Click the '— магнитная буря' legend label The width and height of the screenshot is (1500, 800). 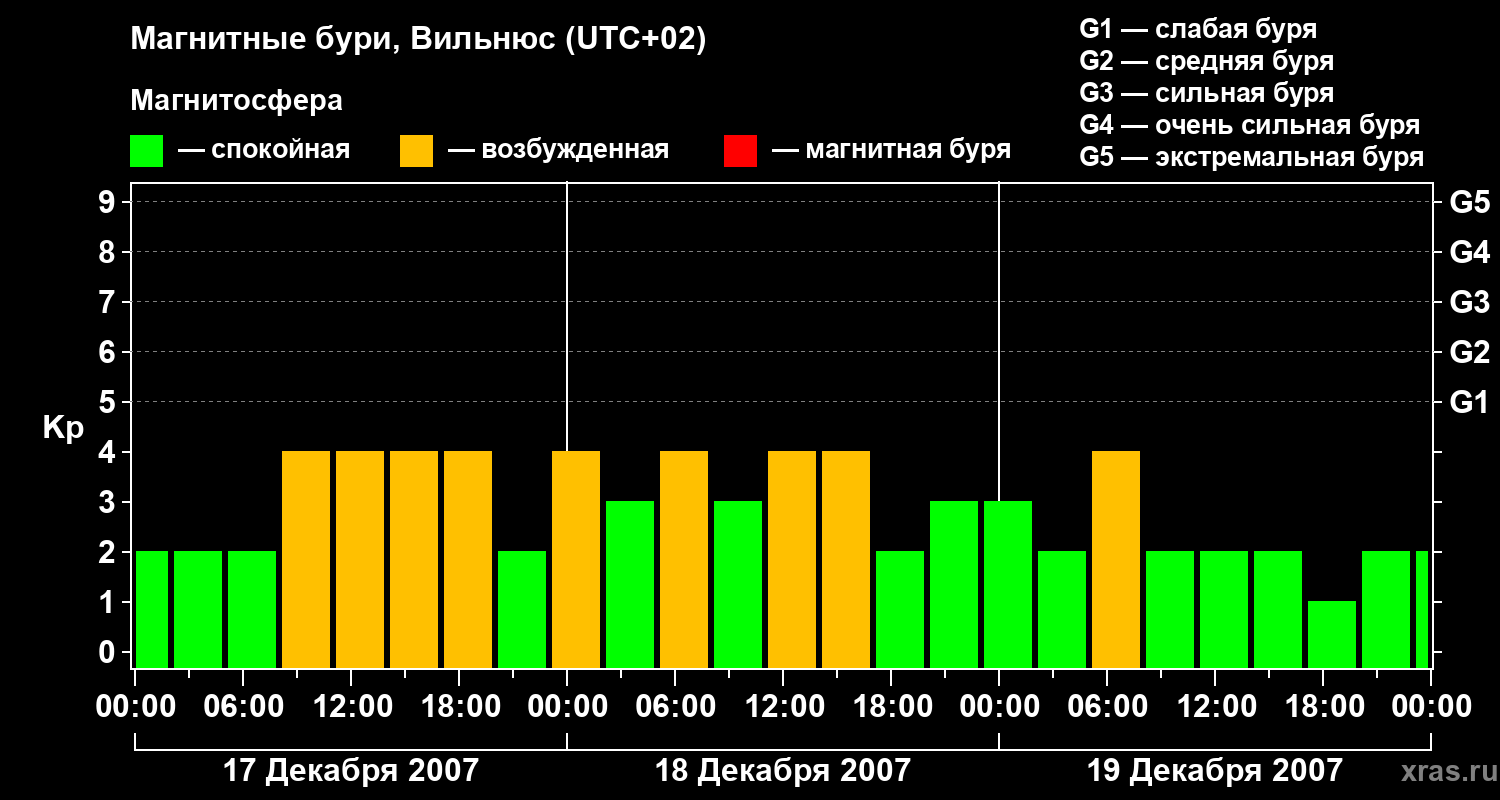[x=892, y=150]
